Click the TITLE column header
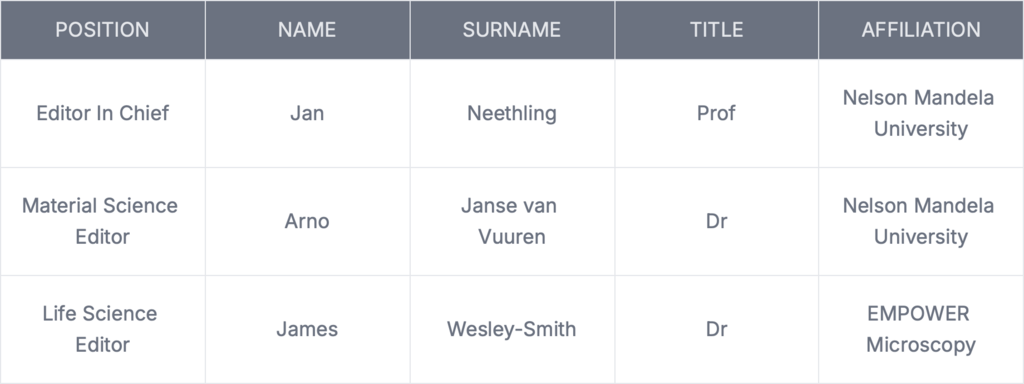This screenshot has height=384, width=1024. pos(716,29)
